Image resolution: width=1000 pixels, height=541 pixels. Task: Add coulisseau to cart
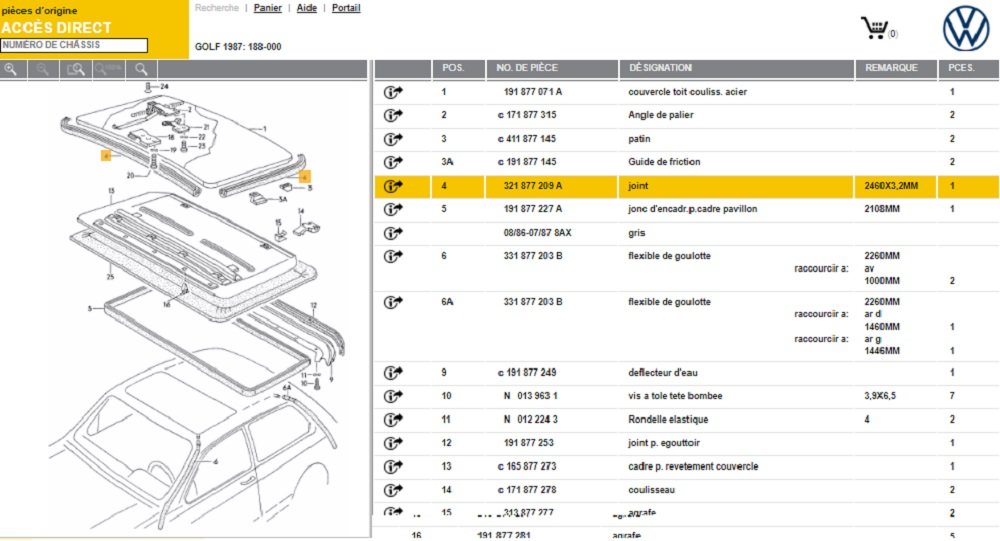393,490
